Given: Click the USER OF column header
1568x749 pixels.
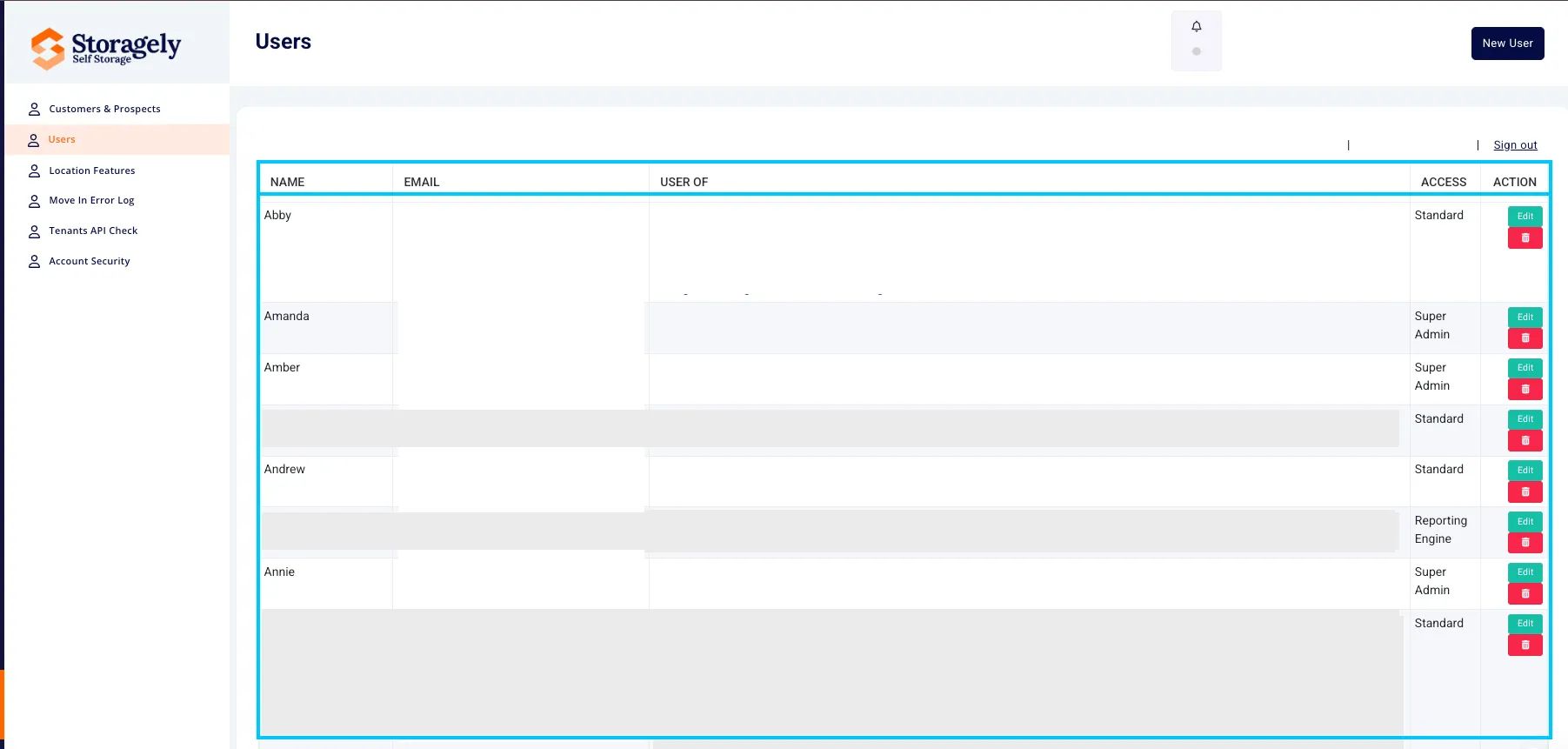Looking at the screenshot, I should click(684, 182).
